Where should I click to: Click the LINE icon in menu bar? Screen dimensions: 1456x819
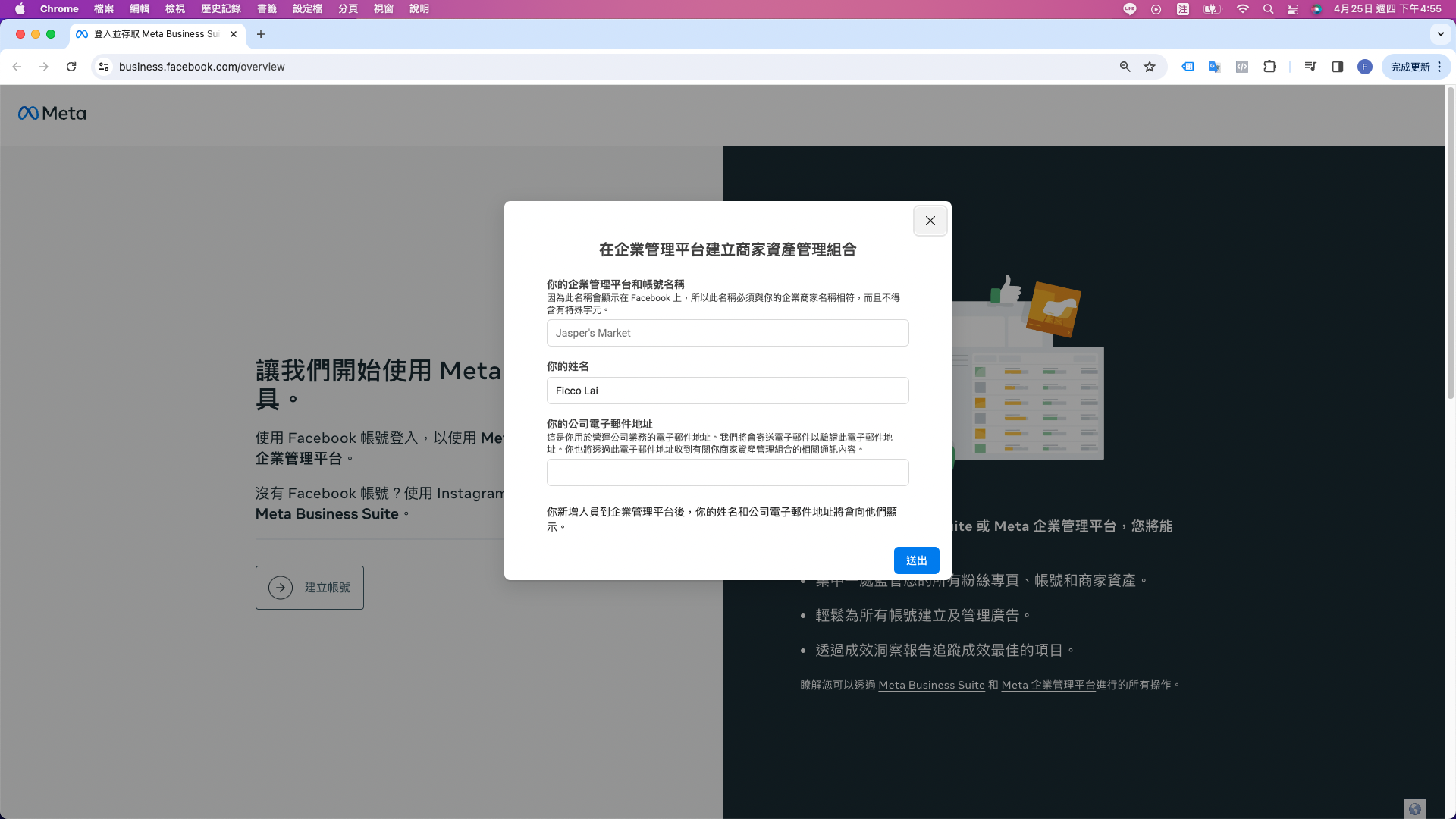point(1130,9)
